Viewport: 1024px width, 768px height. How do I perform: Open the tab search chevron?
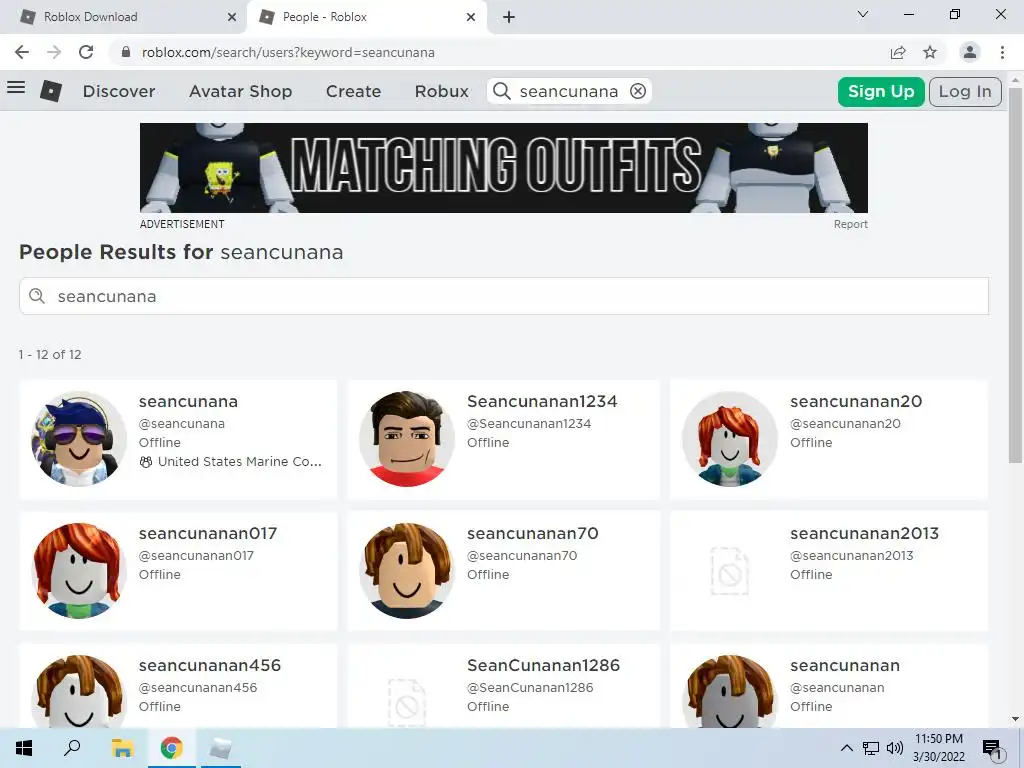863,14
